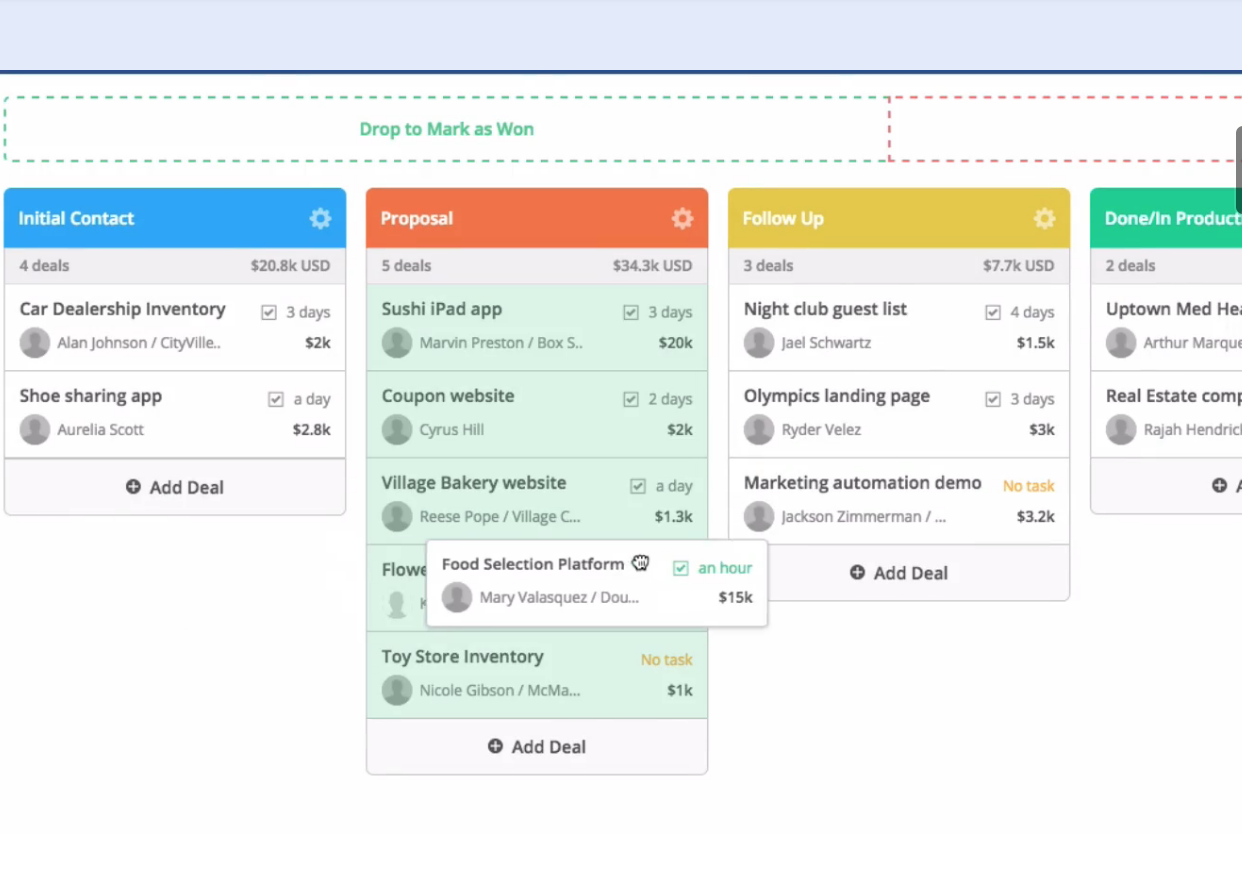Open the Proposal stage settings gear
Viewport: 1242px width, 888px height.
click(x=682, y=218)
